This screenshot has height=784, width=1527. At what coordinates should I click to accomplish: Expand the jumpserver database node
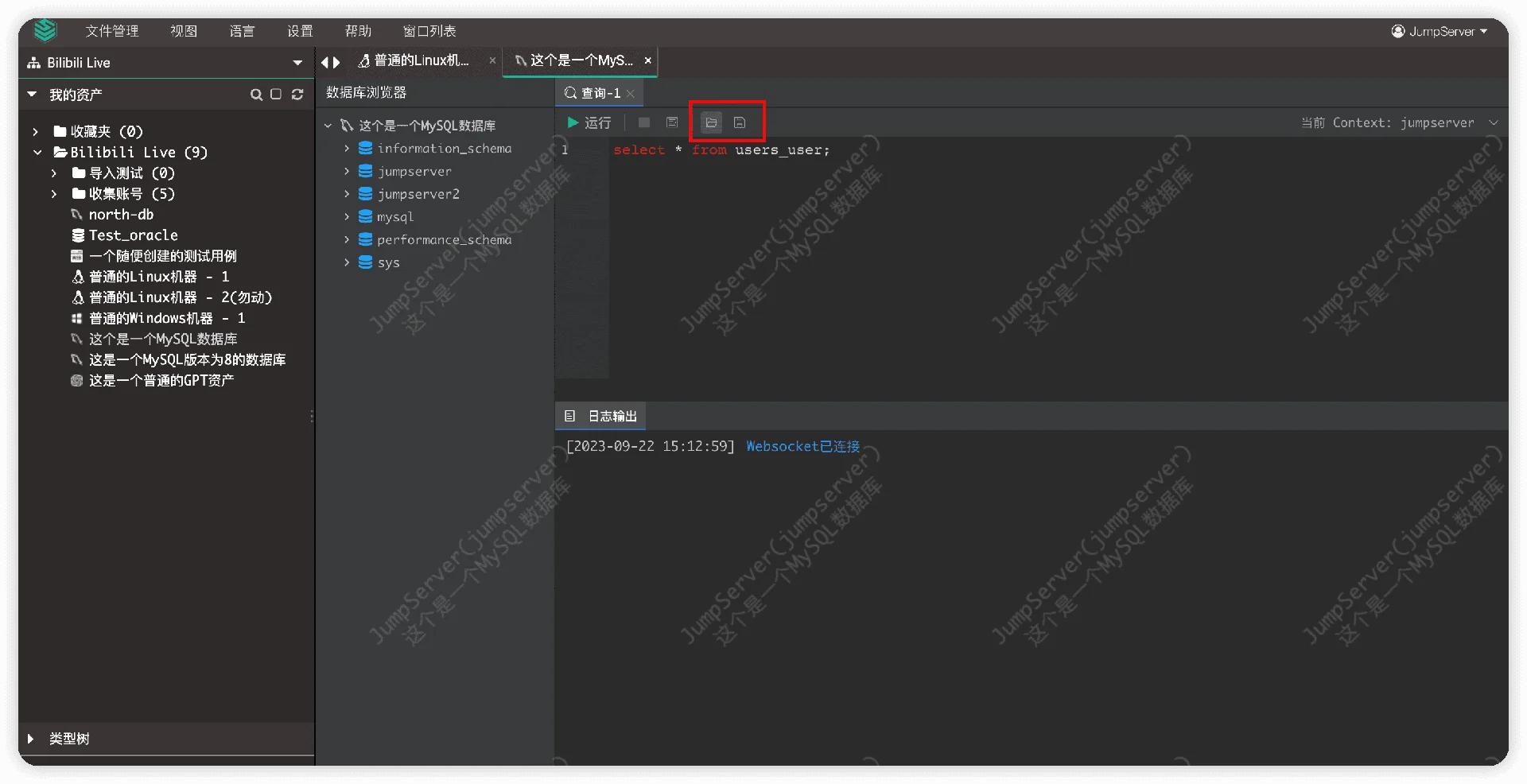tap(347, 171)
